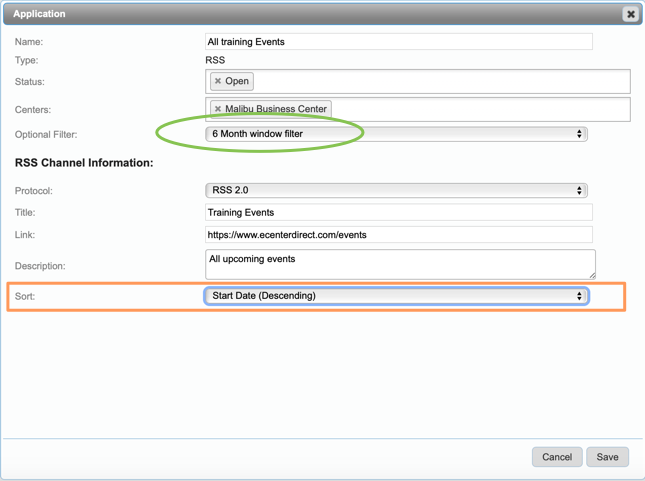Screen dimensions: 645x481
Task: Select the Malibu Business Center tag label
Action: [276, 109]
